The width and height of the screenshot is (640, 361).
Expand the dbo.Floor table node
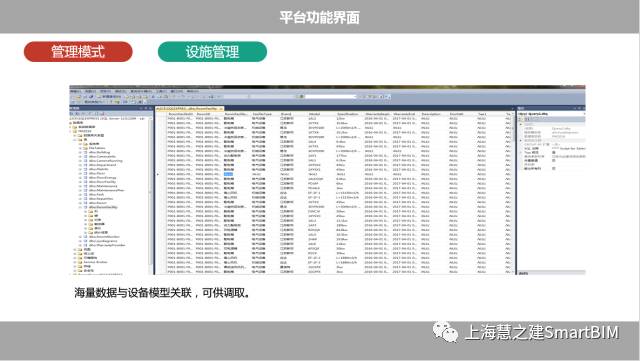click(80, 174)
